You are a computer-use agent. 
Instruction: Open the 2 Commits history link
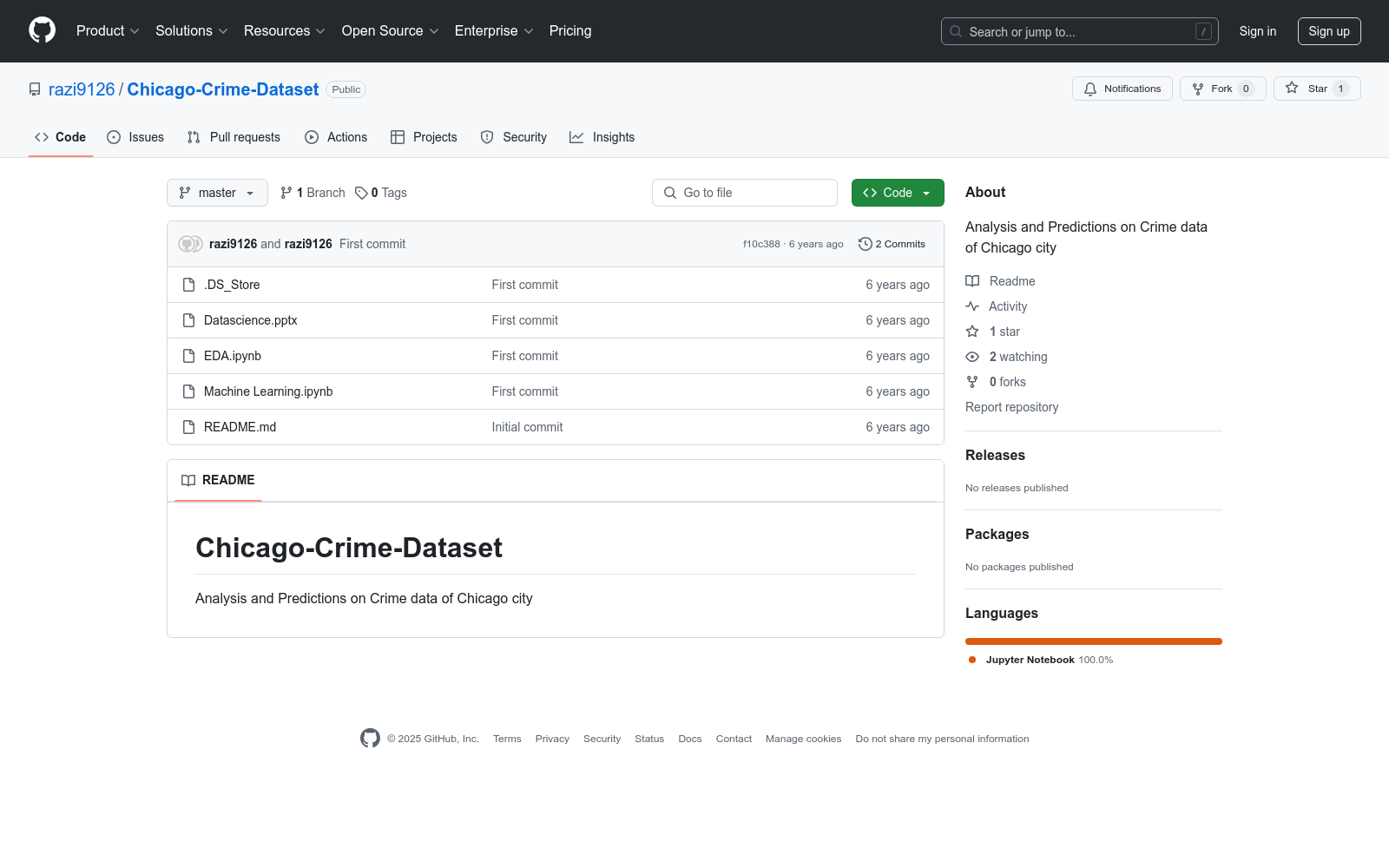click(892, 244)
